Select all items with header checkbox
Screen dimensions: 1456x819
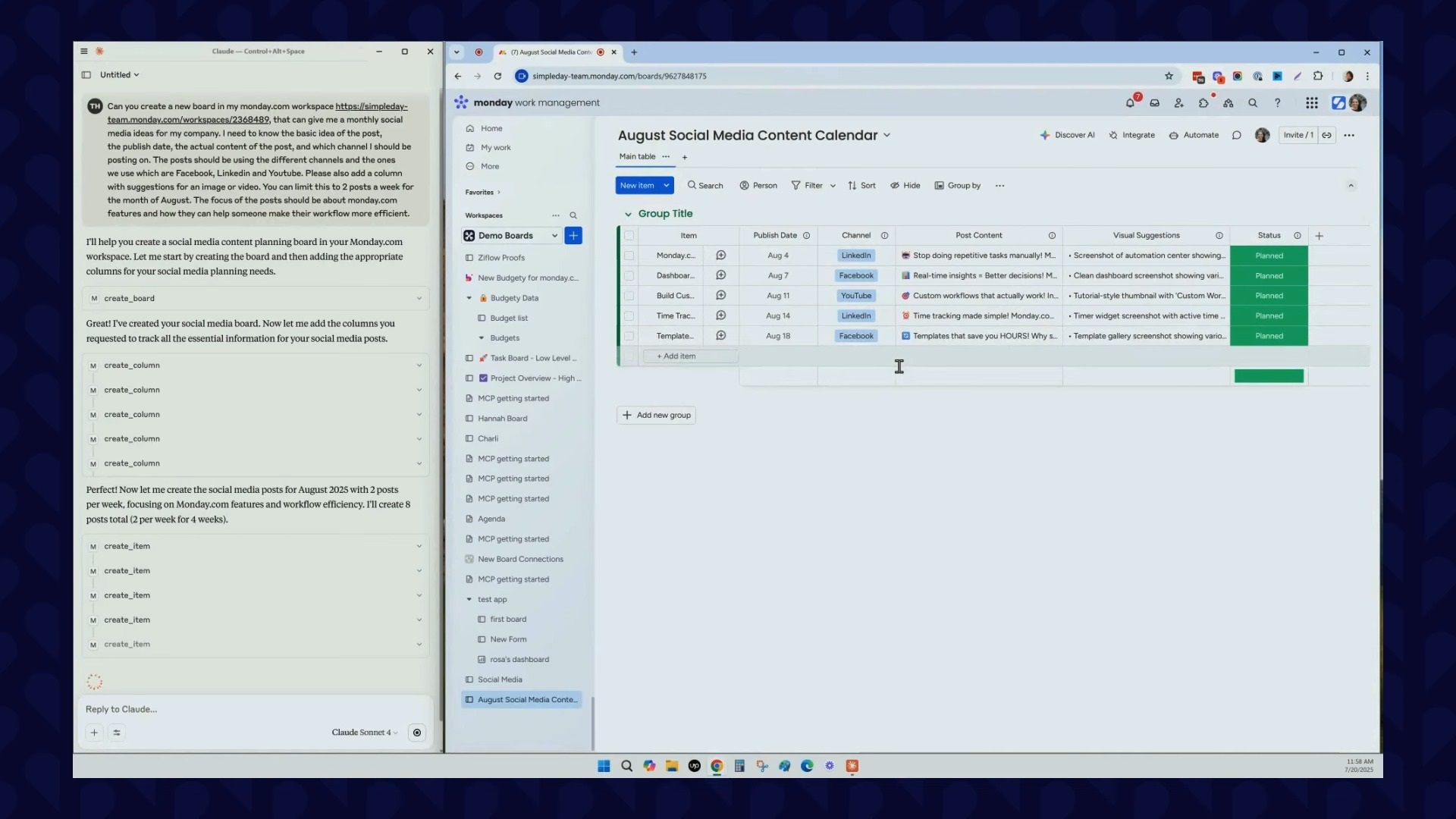pyautogui.click(x=629, y=236)
